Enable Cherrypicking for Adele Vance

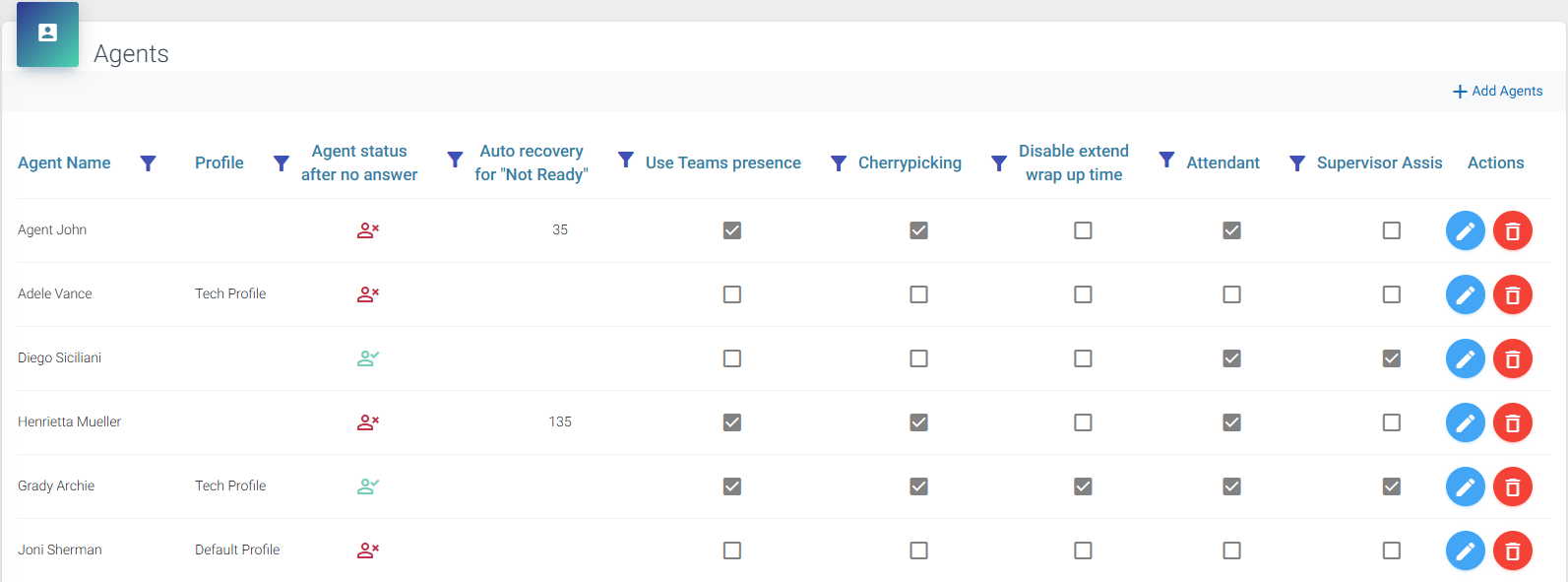click(x=918, y=294)
